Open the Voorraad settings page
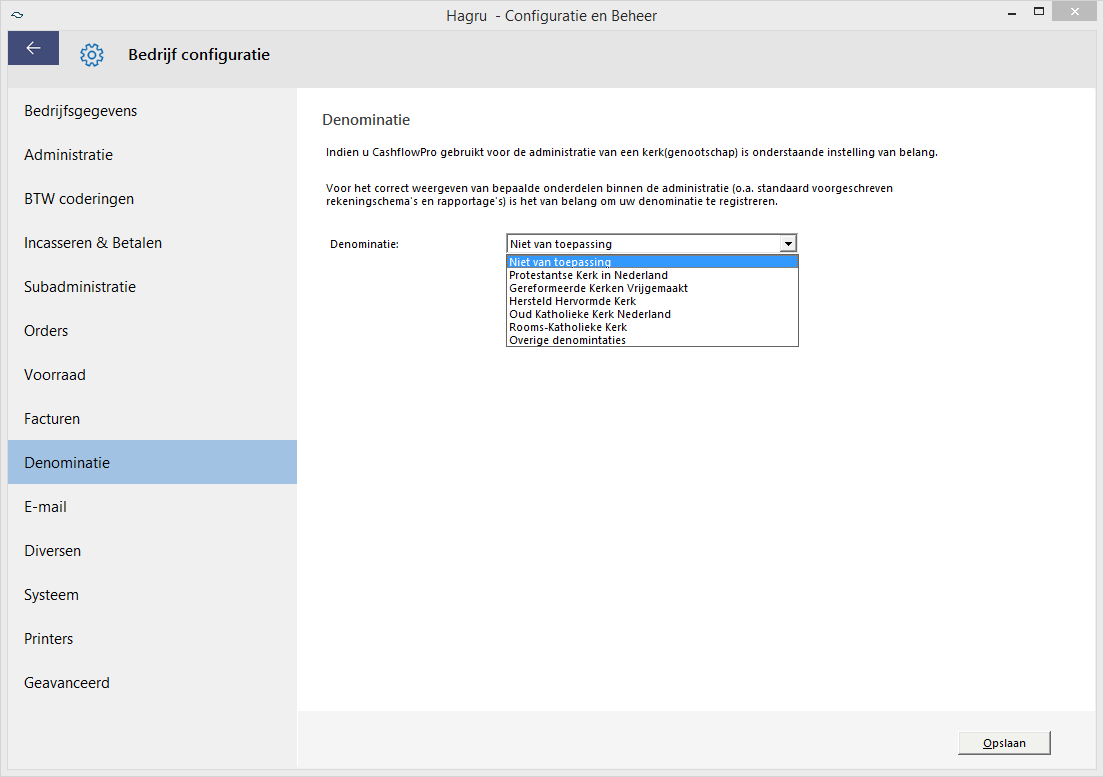The width and height of the screenshot is (1104, 777). click(x=152, y=374)
